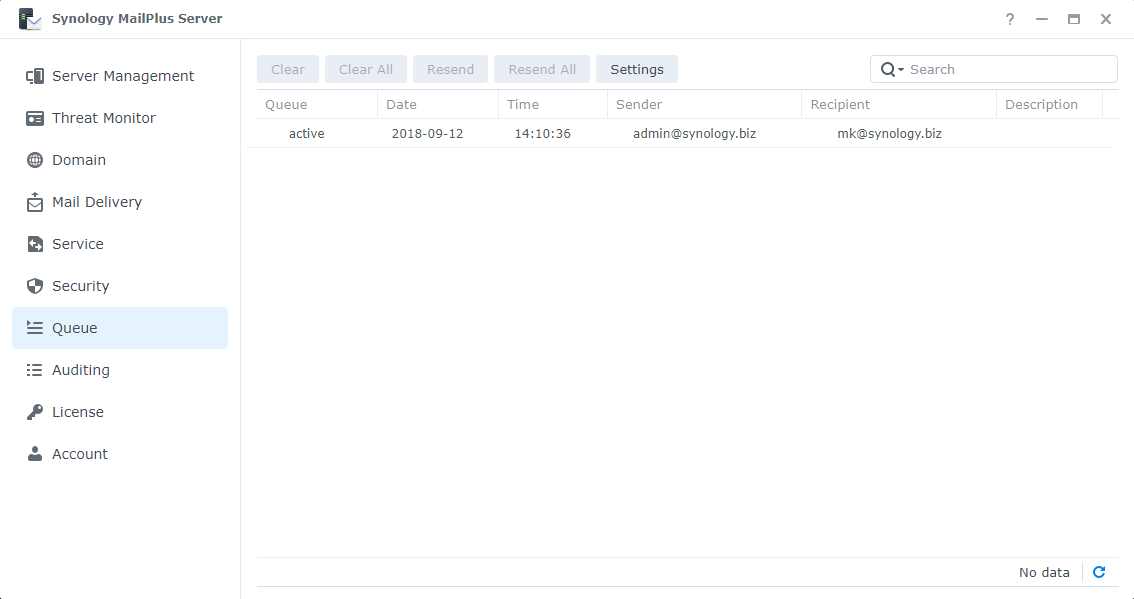The height and width of the screenshot is (599, 1134).
Task: Open the Domain section
Action: [120, 160]
